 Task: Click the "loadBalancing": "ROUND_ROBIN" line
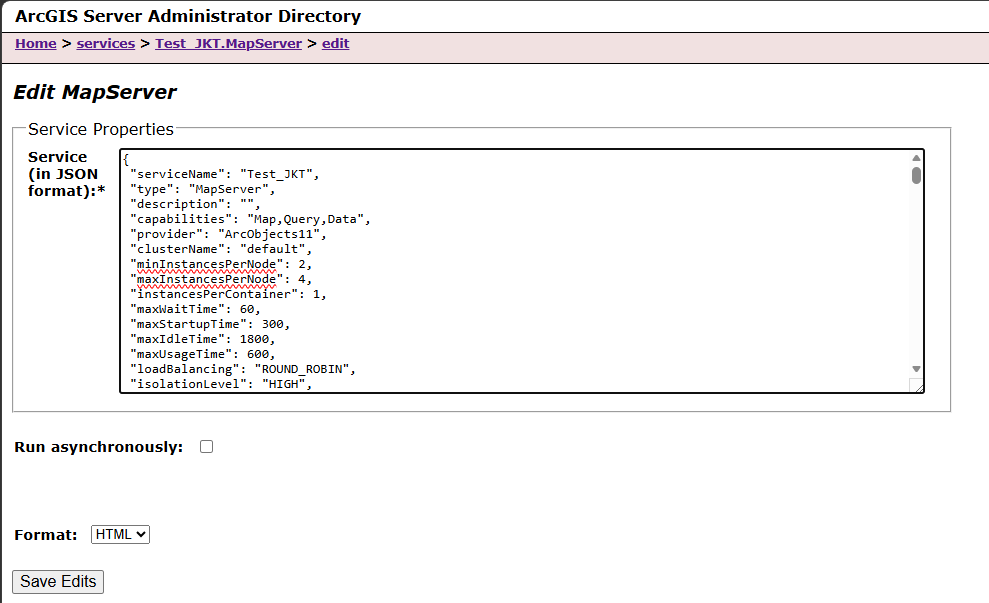tap(243, 370)
